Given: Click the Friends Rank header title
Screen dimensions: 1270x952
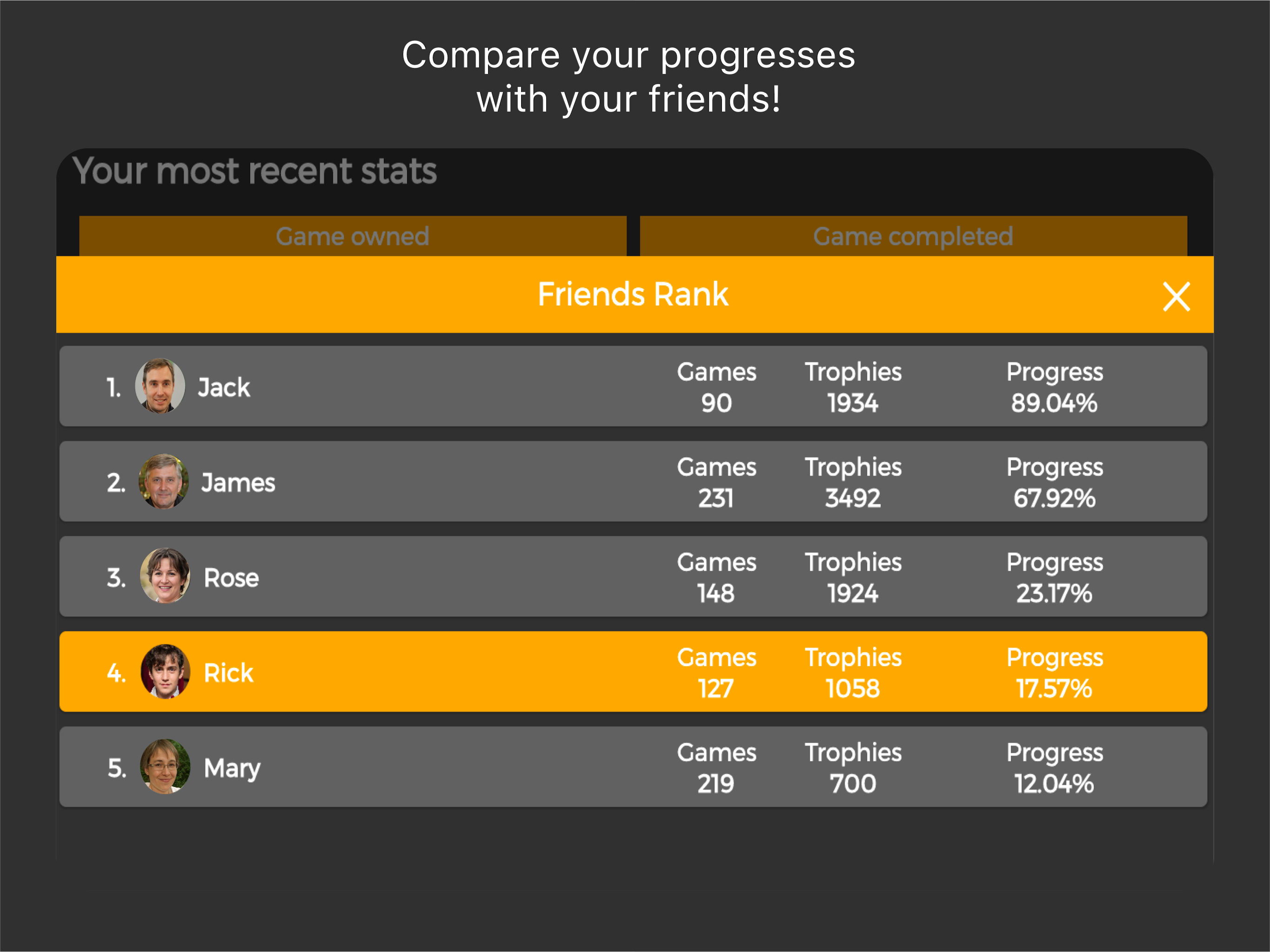Looking at the screenshot, I should [x=633, y=295].
